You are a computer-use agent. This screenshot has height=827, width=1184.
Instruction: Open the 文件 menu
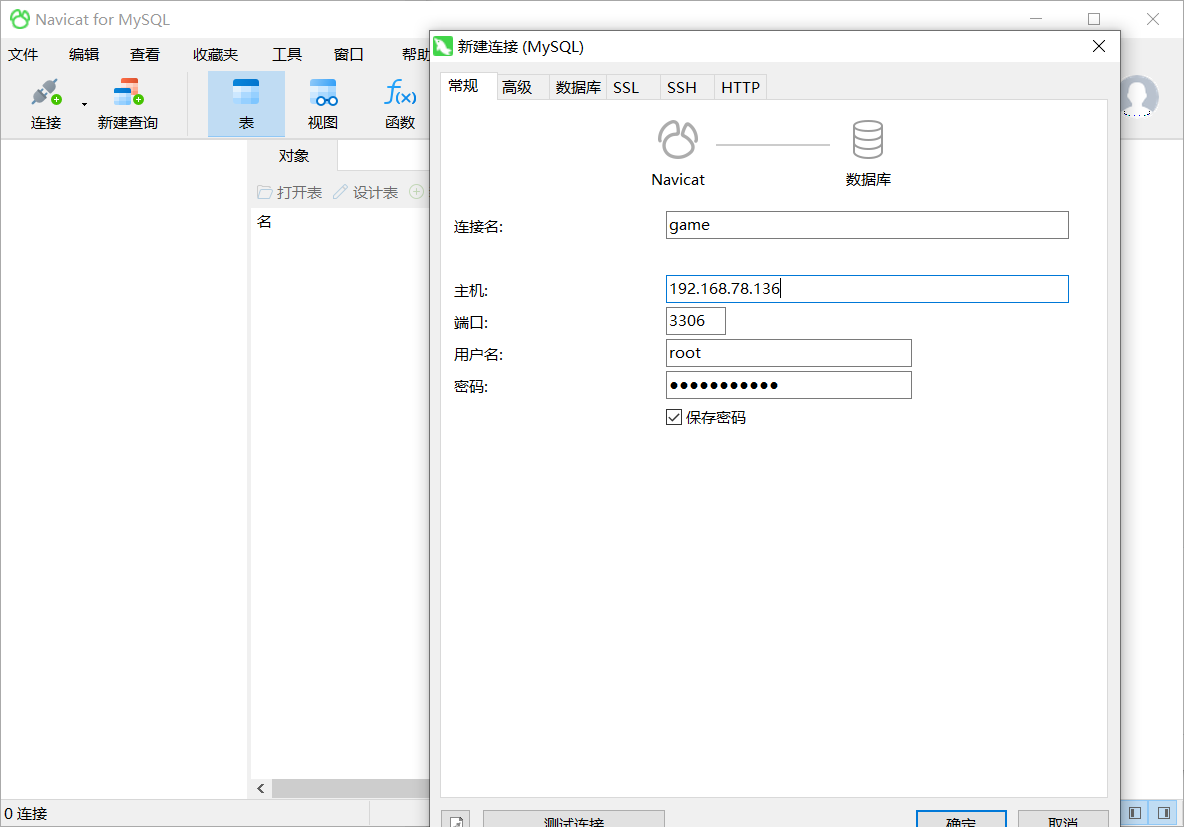click(x=23, y=54)
